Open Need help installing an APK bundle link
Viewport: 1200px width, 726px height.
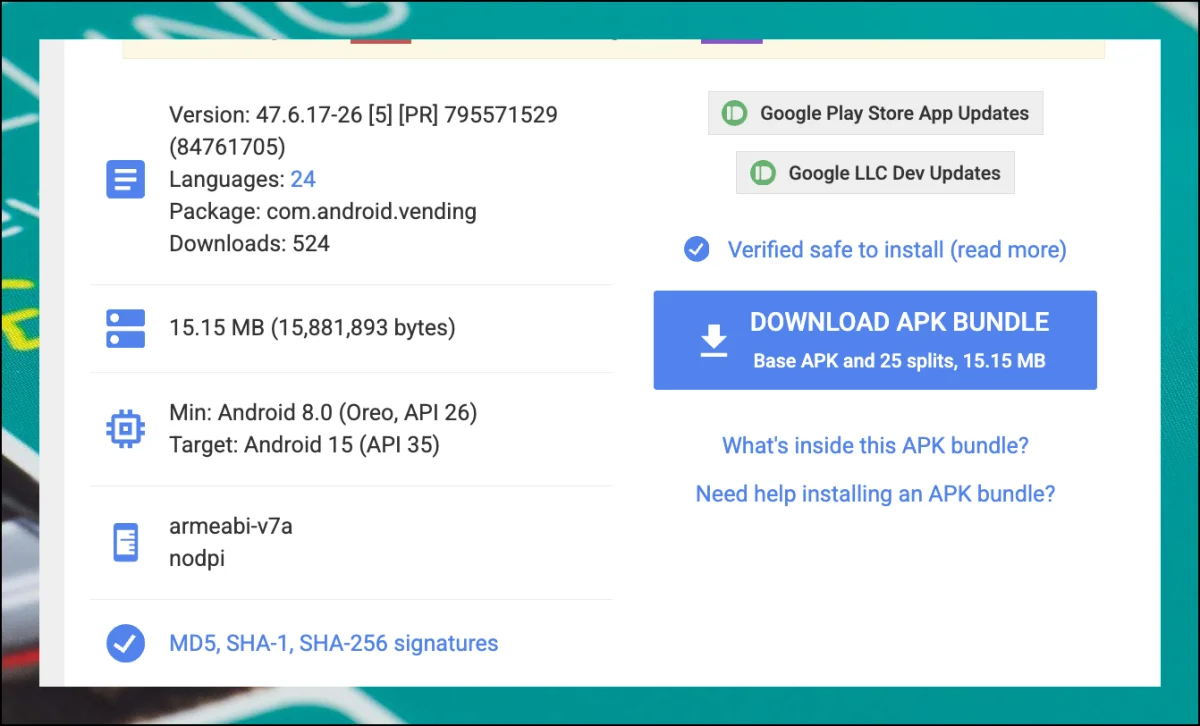click(x=875, y=494)
